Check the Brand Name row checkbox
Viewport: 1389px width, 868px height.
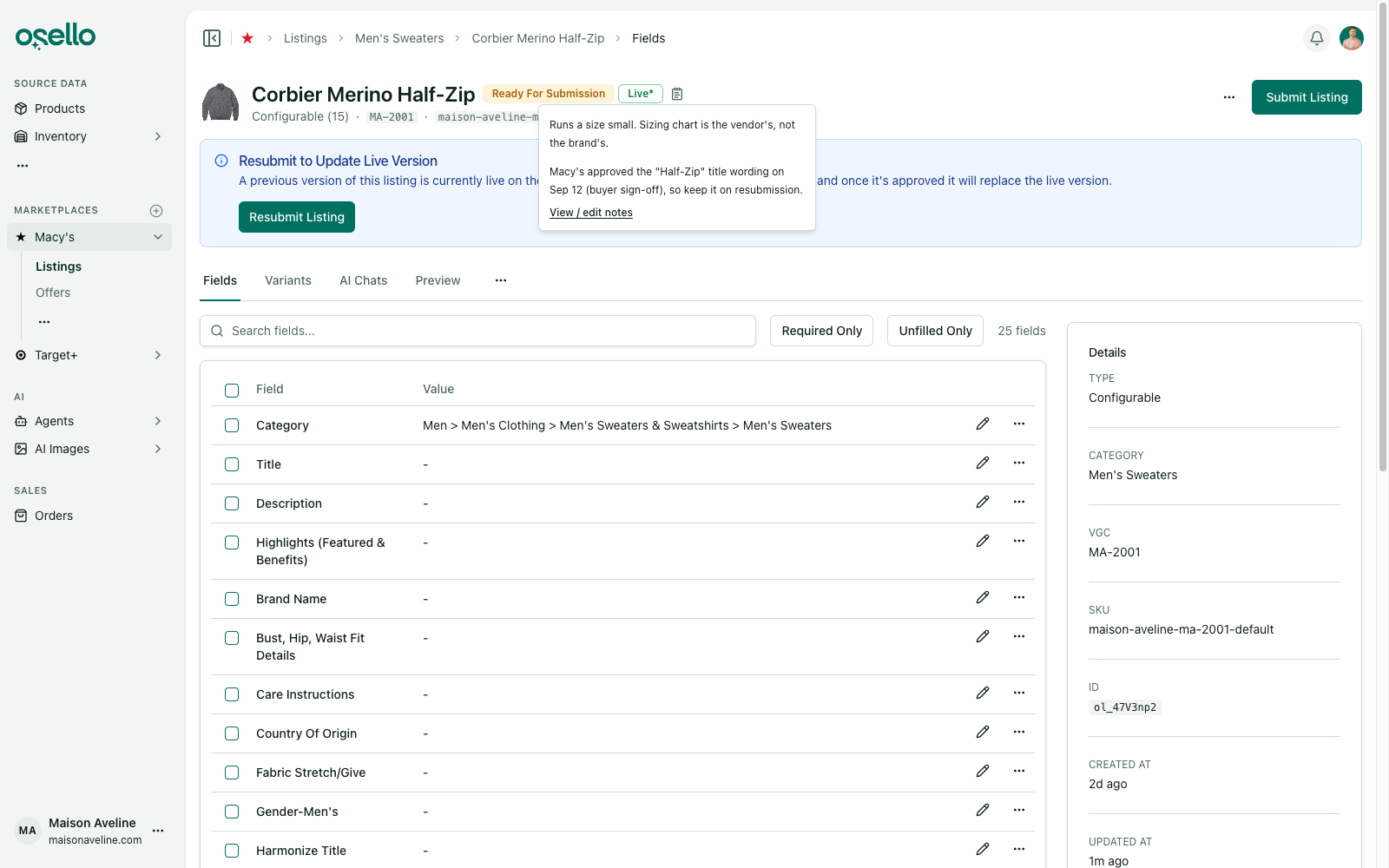(x=232, y=599)
